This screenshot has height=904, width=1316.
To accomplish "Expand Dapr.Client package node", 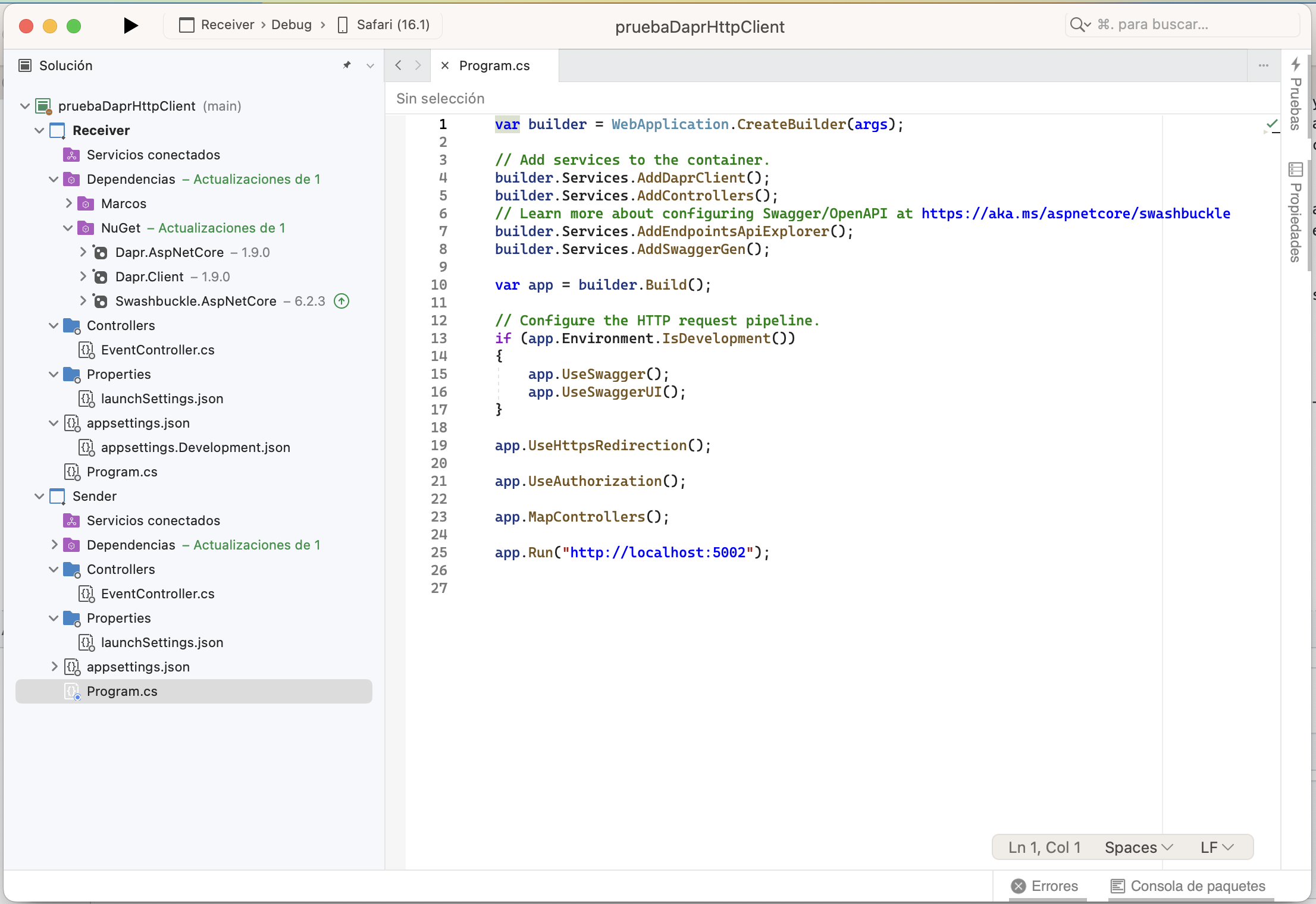I will (x=83, y=277).
